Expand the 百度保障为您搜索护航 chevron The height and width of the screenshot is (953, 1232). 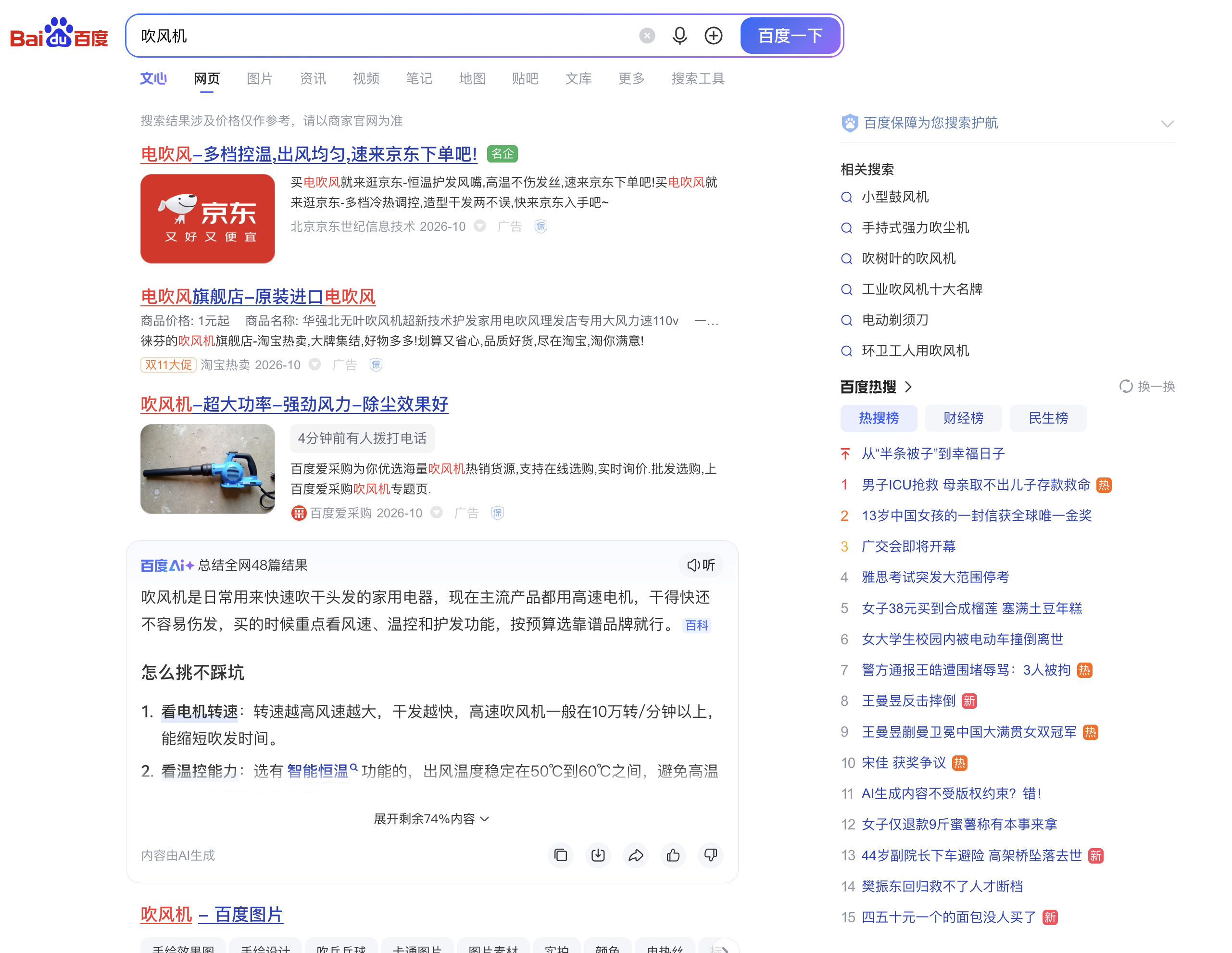(x=1167, y=124)
